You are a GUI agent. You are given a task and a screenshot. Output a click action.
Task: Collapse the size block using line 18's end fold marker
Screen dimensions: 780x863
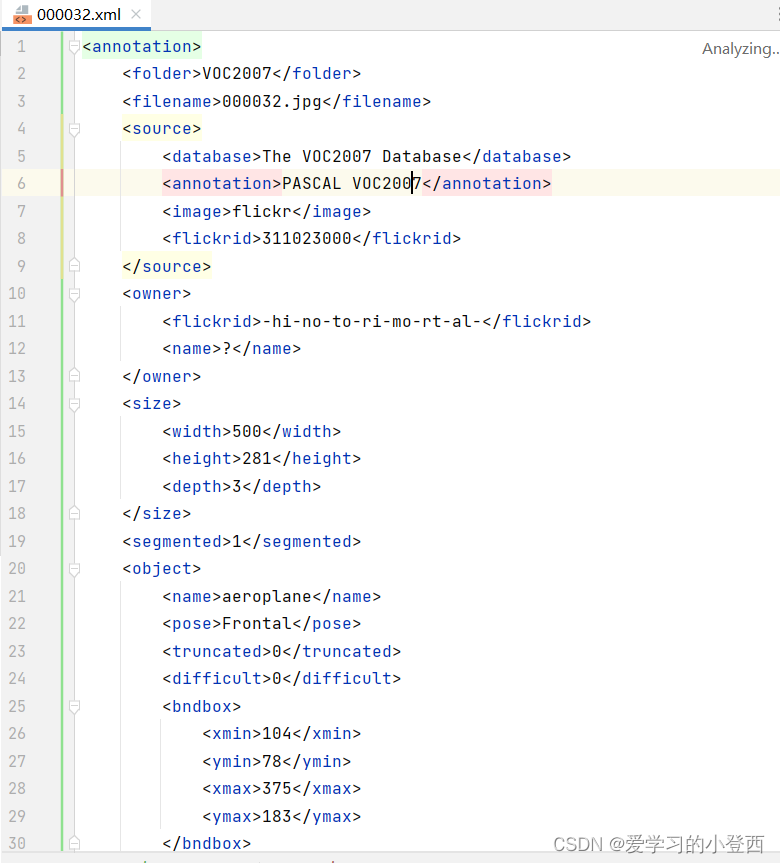click(74, 514)
